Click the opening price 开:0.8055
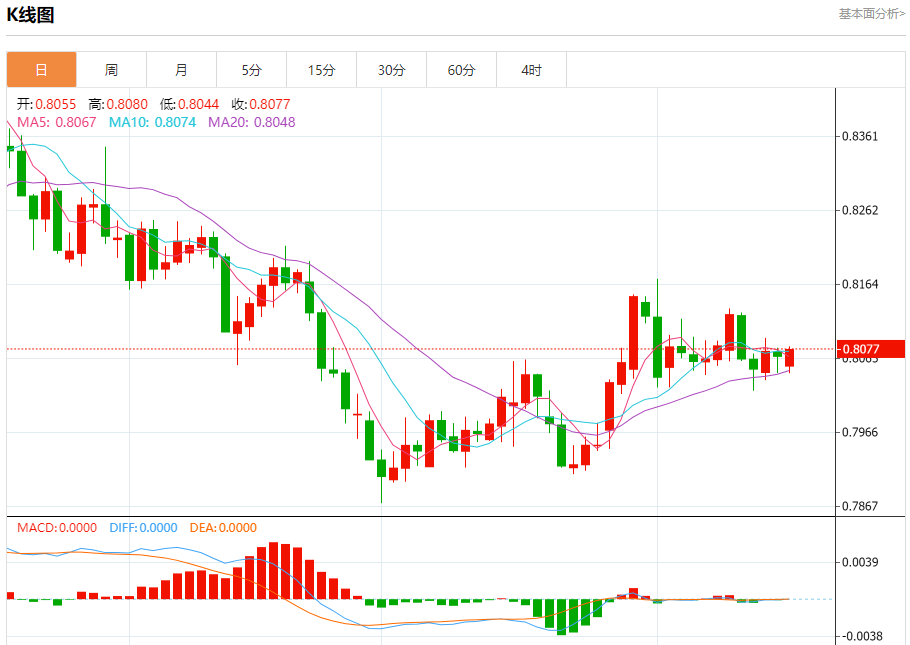910x645 pixels. (46, 104)
